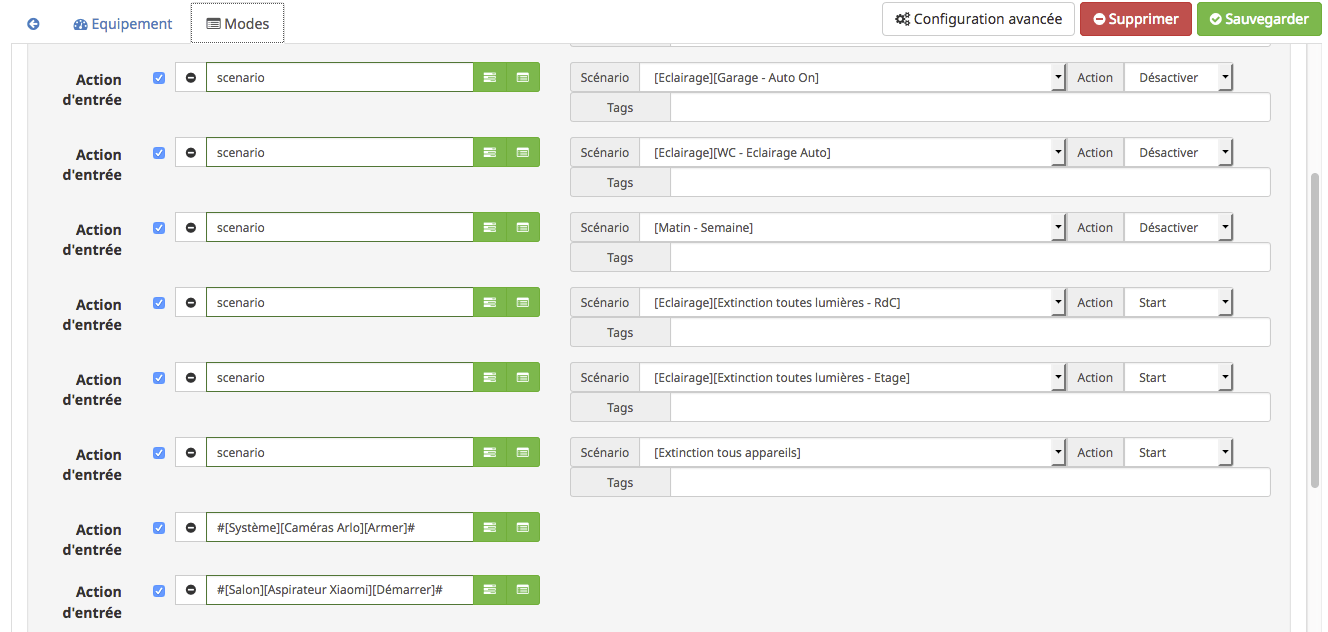1328x632 pixels.
Task: Remove the WC - Eclairage Auto action row
Action: point(191,152)
